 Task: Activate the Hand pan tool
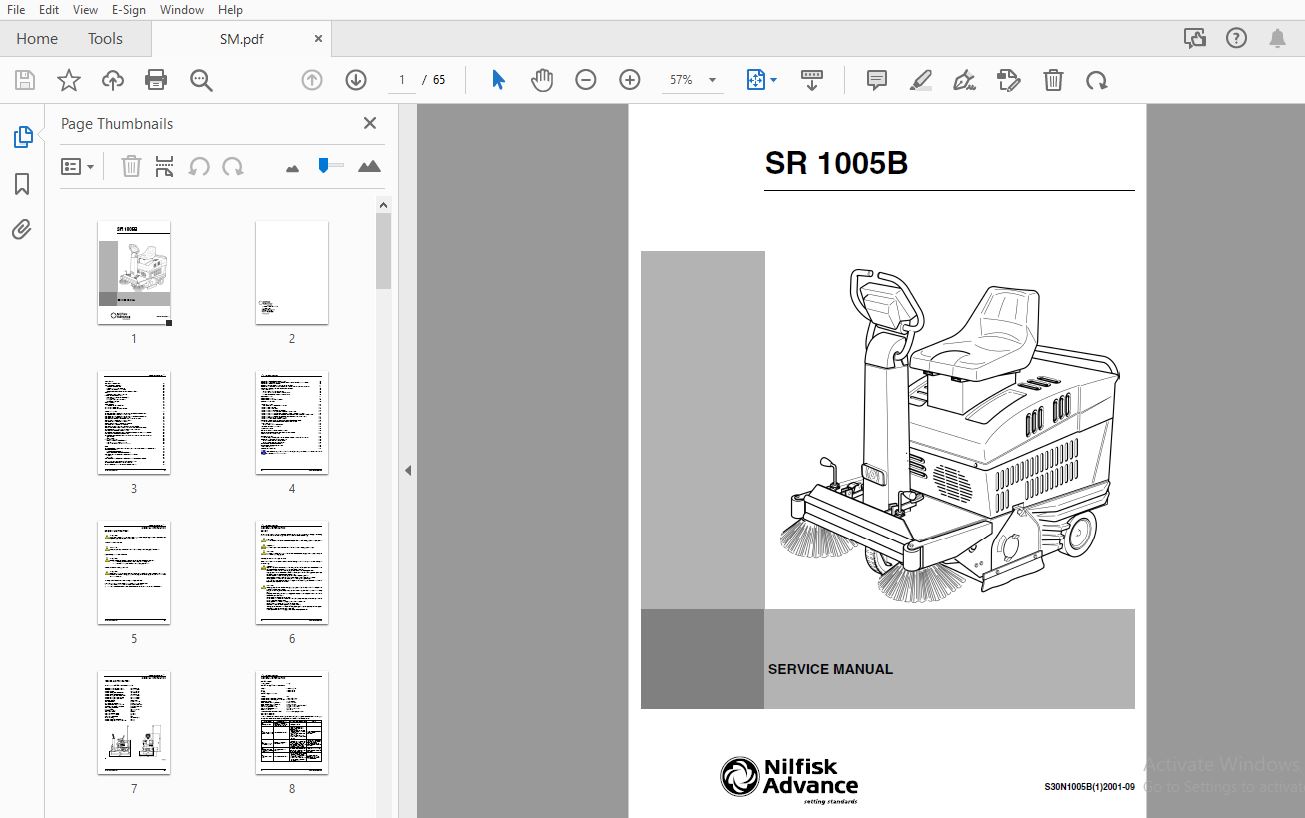click(x=542, y=80)
